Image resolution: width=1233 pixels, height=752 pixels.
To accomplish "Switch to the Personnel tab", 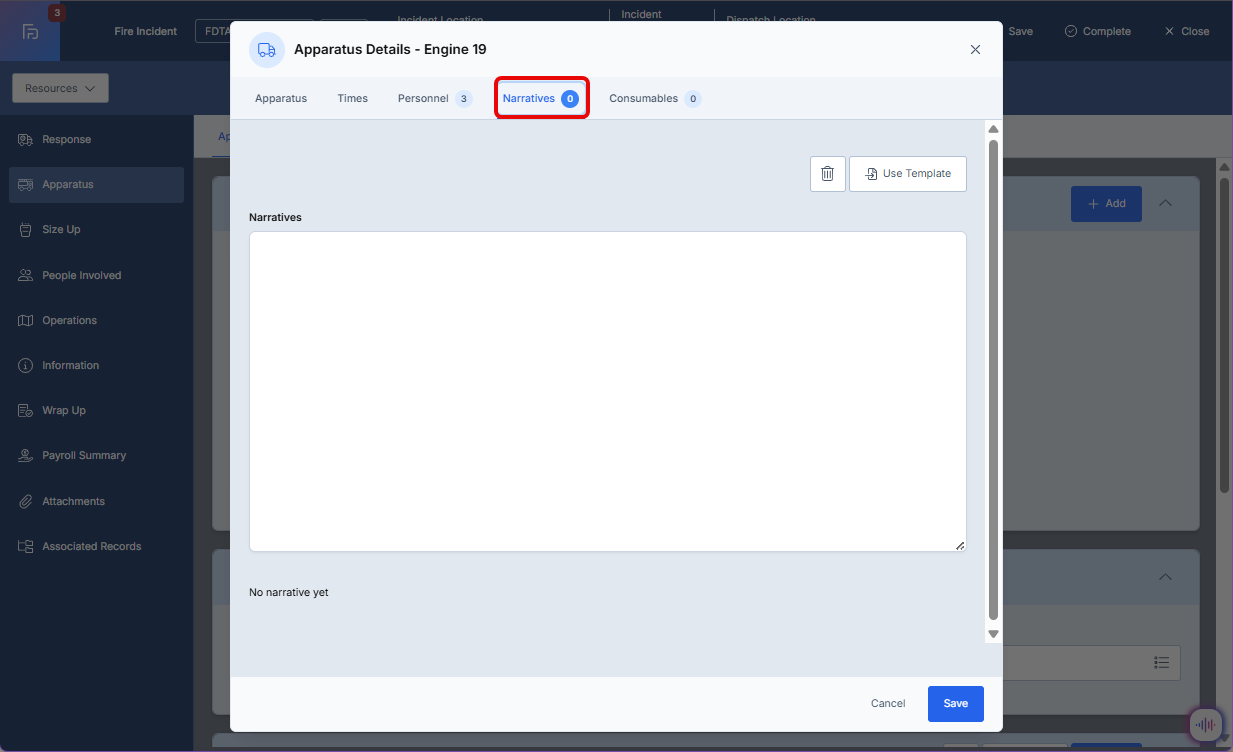I will (x=435, y=99).
